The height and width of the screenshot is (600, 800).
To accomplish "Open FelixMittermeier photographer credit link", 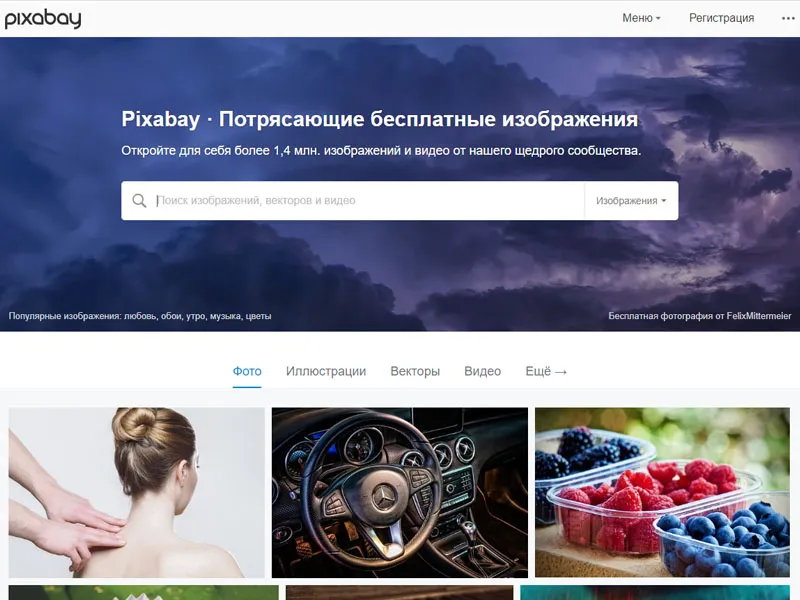I will (759, 316).
